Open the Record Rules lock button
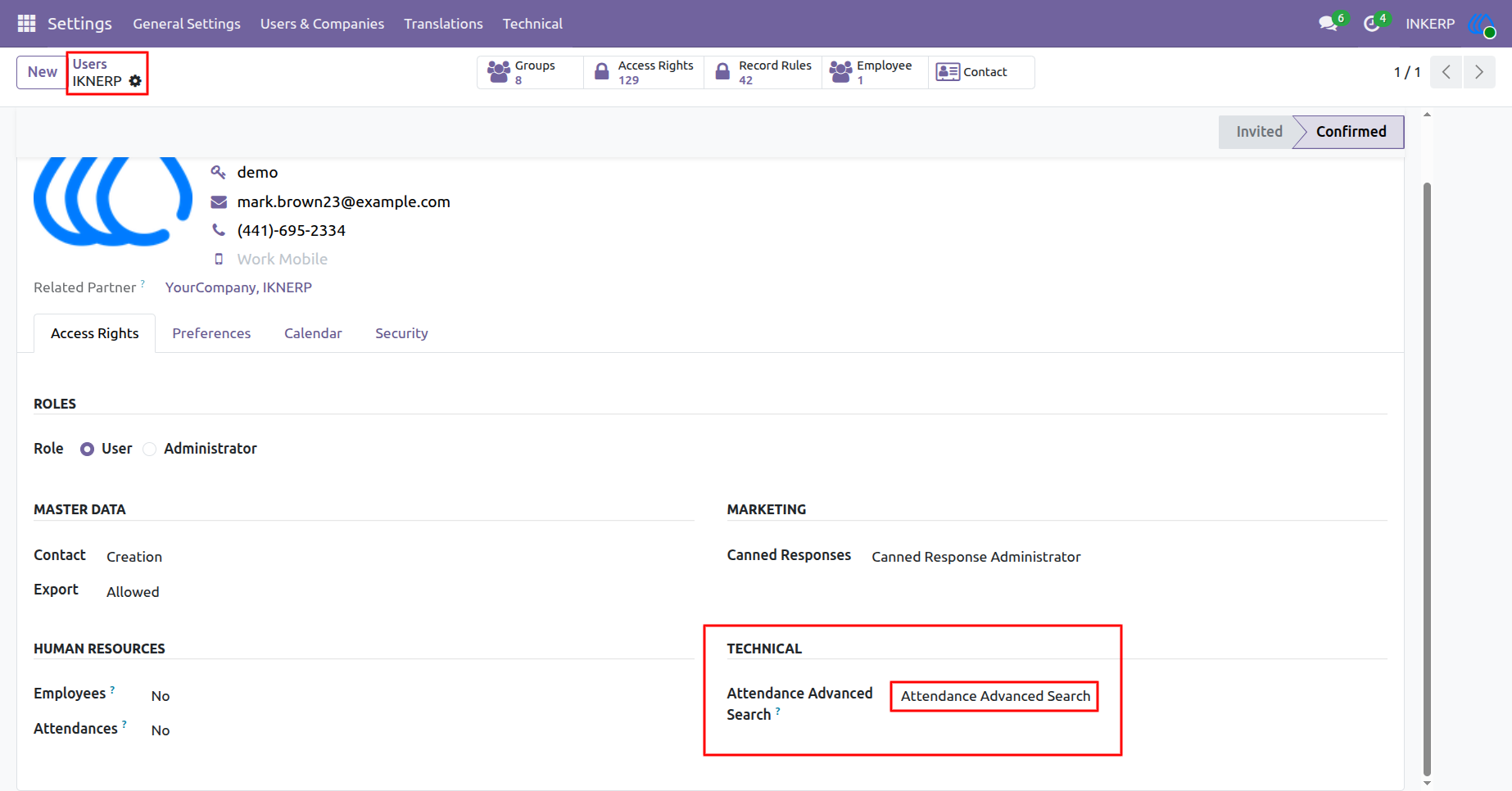The width and height of the screenshot is (1512, 791). click(x=763, y=72)
